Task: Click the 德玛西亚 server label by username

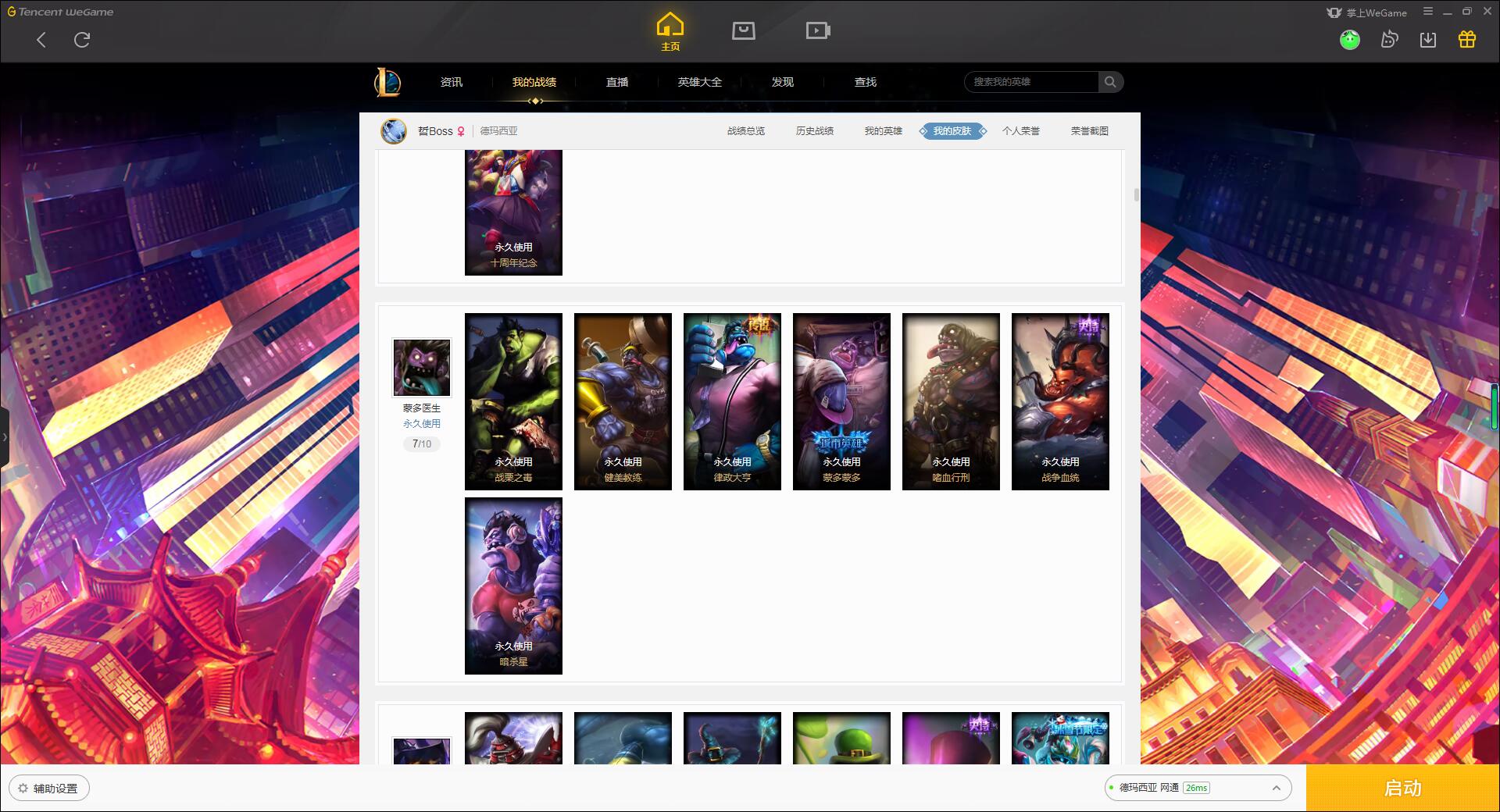Action: tap(498, 131)
